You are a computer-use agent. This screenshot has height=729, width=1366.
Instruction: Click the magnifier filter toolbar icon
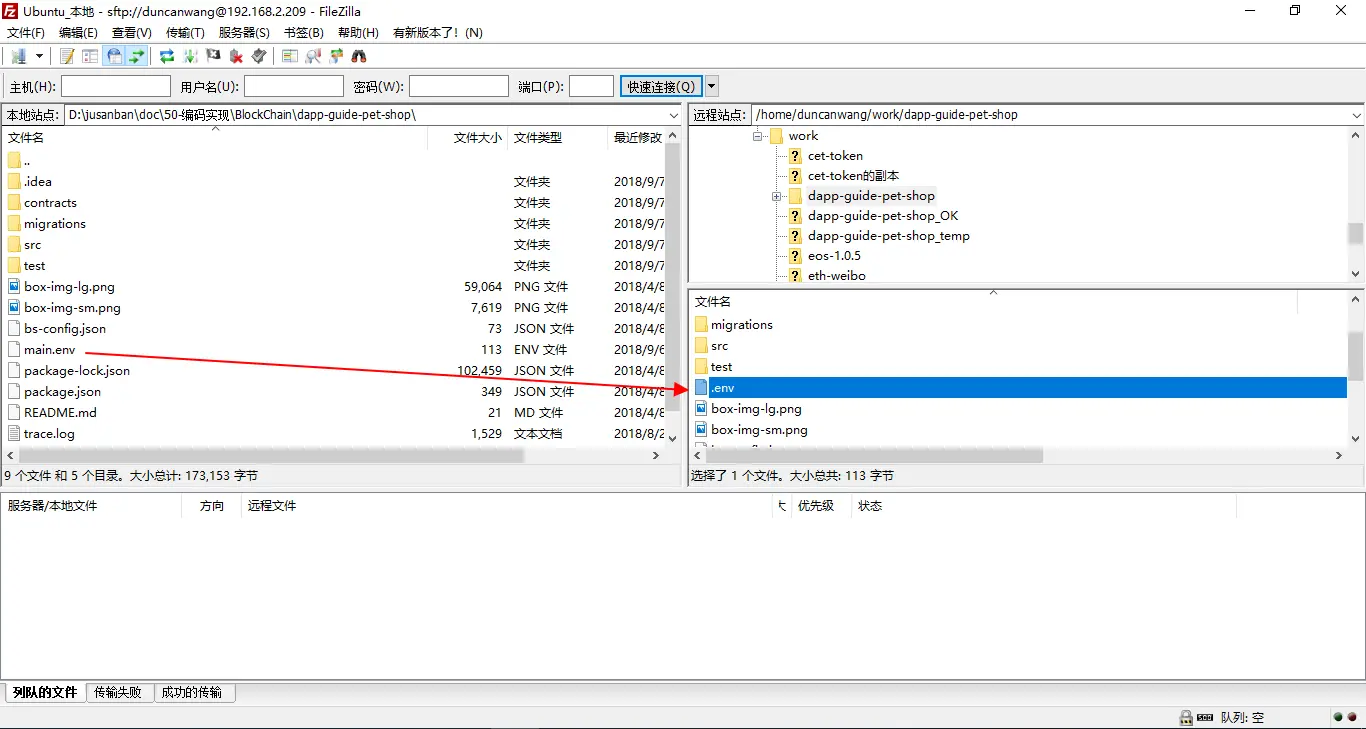(x=313, y=56)
